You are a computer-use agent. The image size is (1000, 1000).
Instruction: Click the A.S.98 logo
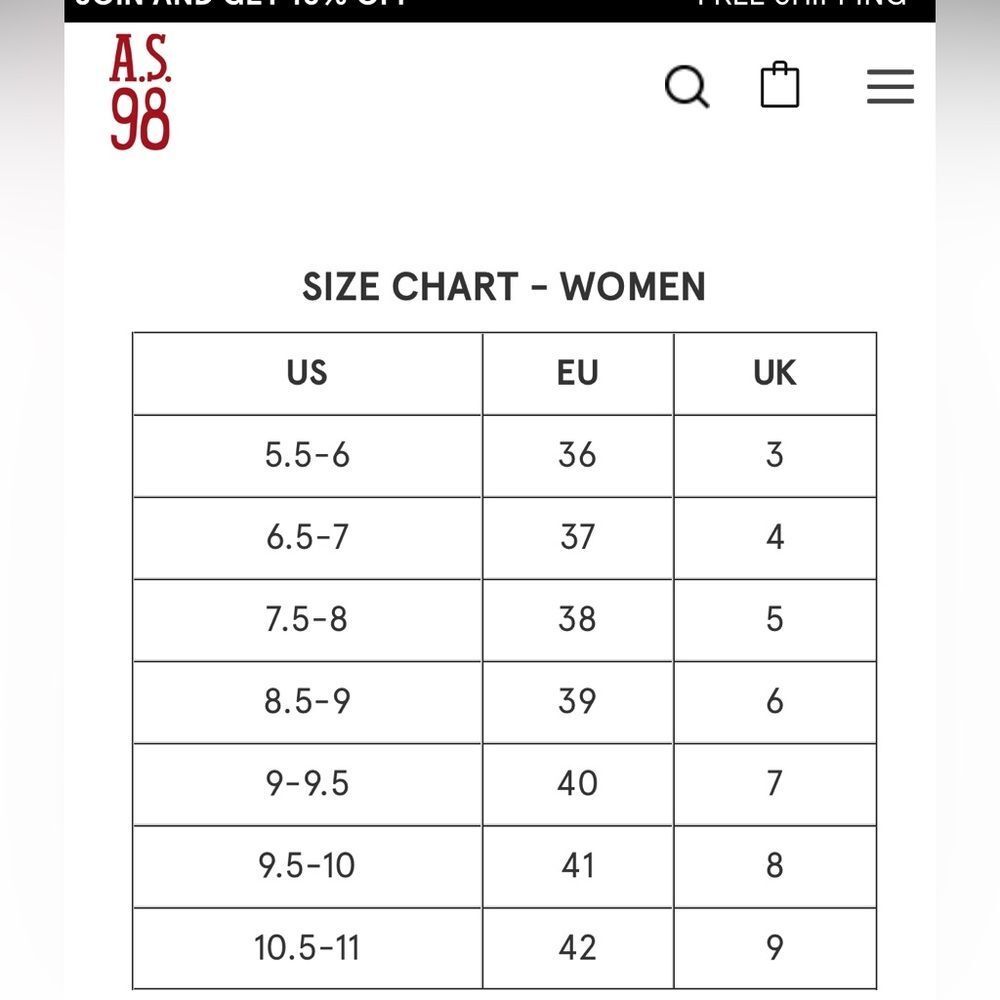140,92
